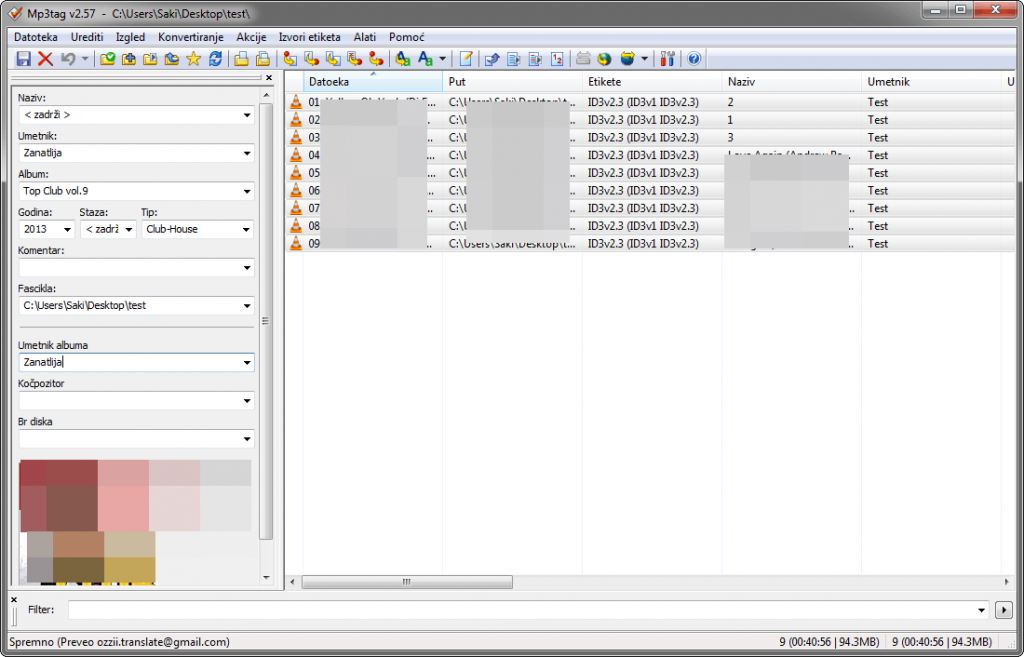The height and width of the screenshot is (657, 1024).
Task: Close the Filter bar with its X
Action: click(x=14, y=600)
